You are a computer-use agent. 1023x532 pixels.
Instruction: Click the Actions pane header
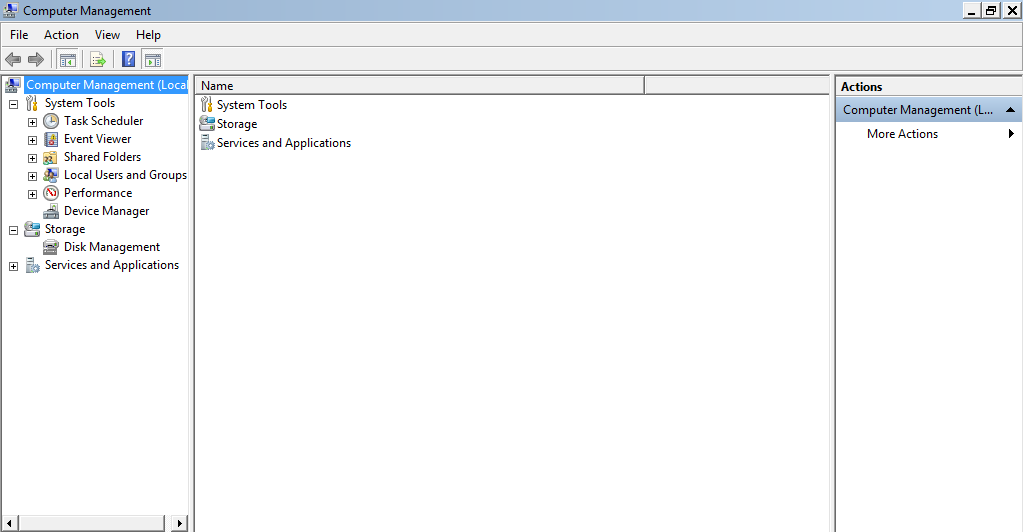point(928,86)
